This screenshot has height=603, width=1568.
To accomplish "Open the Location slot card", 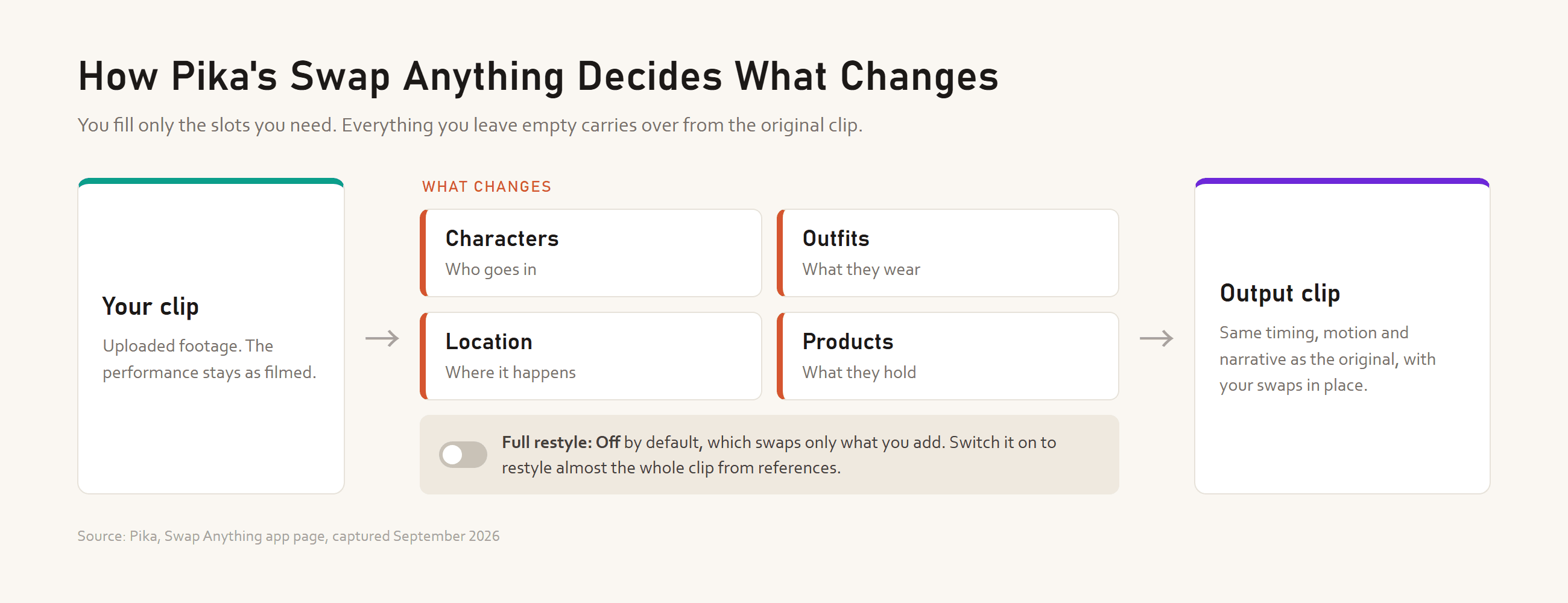I will point(590,356).
